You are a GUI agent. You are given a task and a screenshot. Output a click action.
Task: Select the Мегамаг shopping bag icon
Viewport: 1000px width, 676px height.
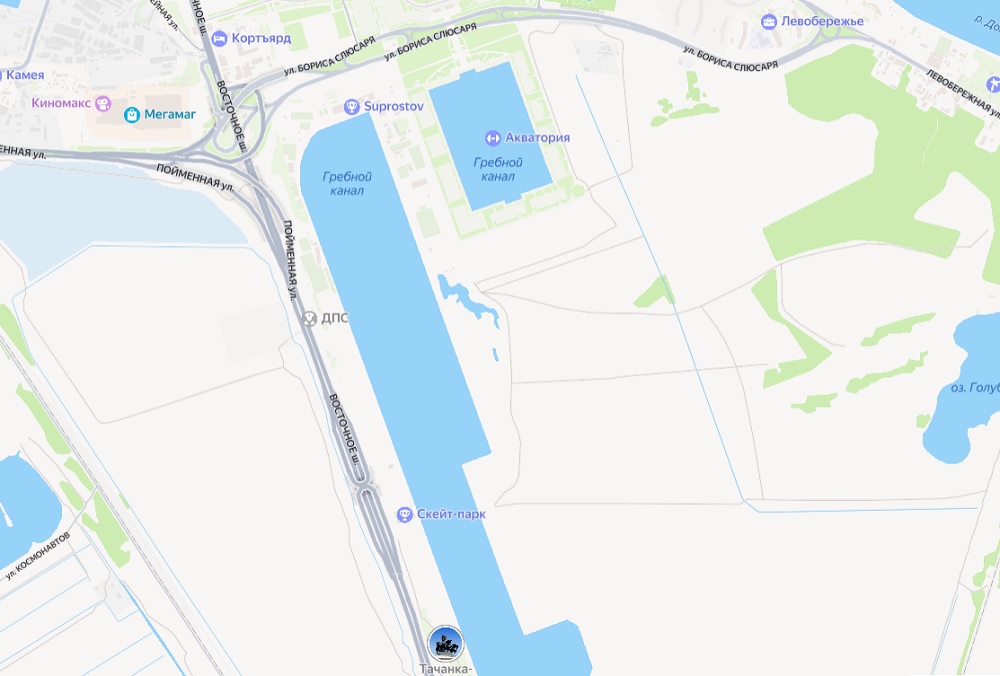click(132, 115)
